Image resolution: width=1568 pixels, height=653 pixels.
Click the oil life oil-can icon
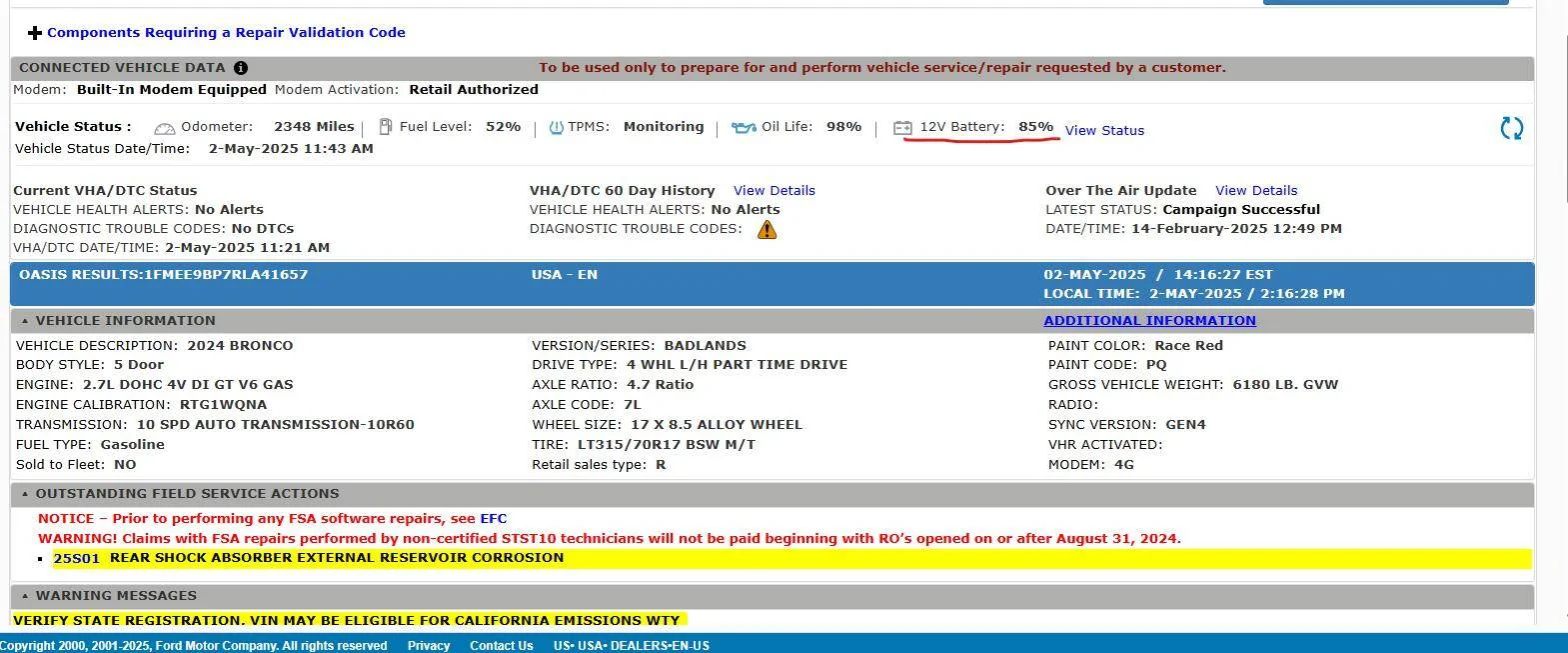[744, 128]
